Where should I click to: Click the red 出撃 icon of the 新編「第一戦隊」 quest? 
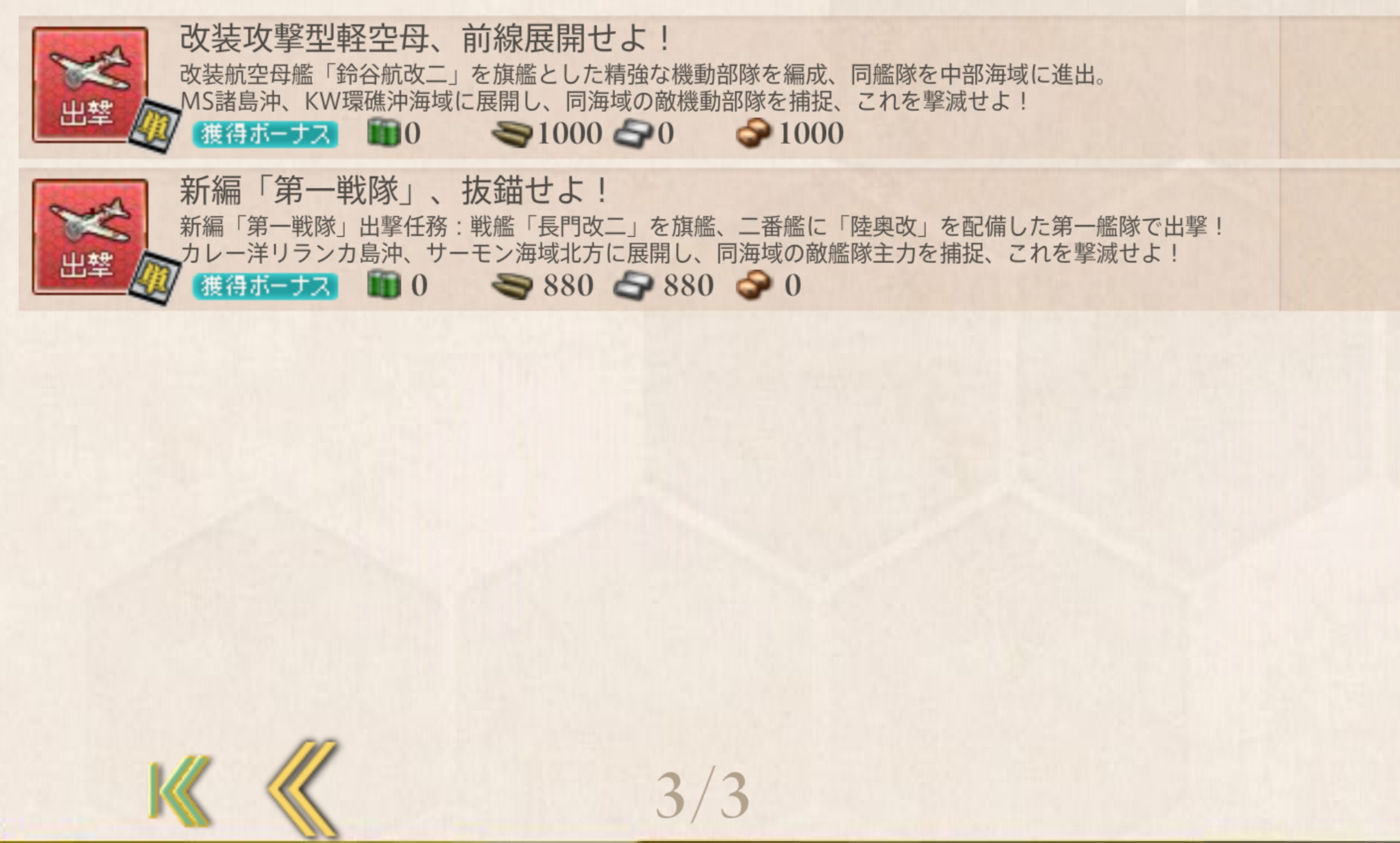tap(90, 236)
